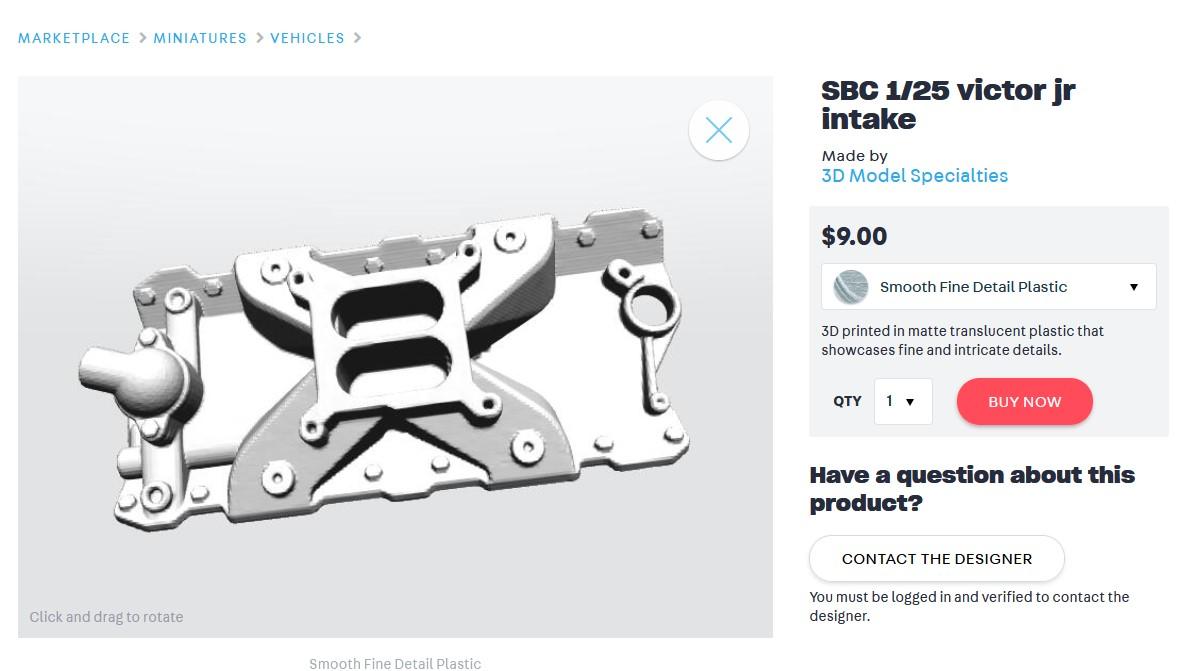Click the Smooth Fine Detail Plastic caption

click(x=395, y=663)
